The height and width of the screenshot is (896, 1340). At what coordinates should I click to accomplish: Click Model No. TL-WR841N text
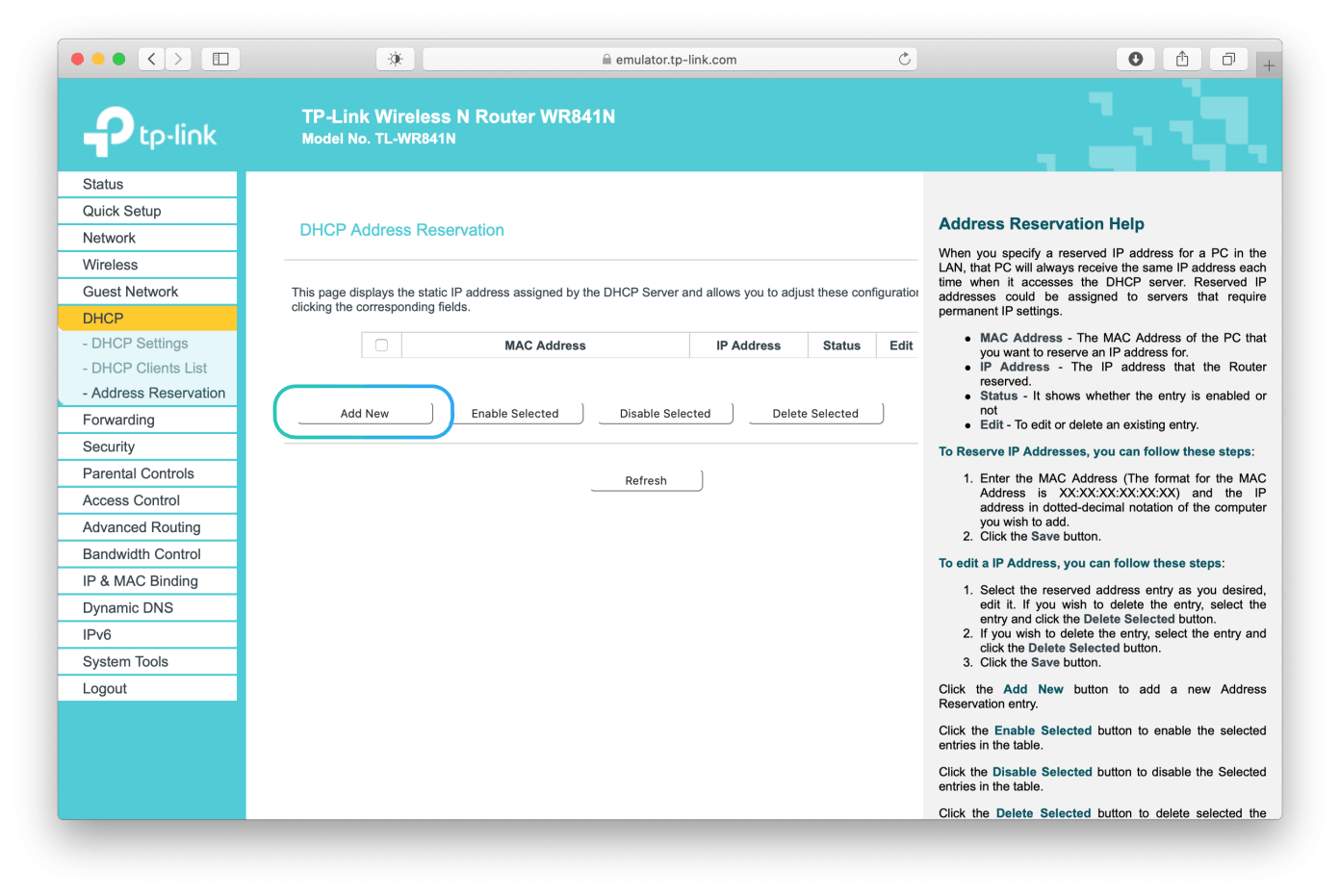(x=378, y=139)
